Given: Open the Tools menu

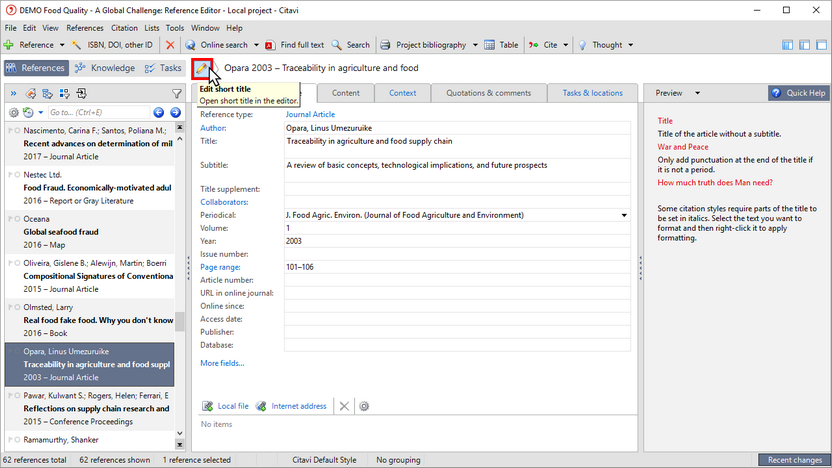Looking at the screenshot, I should (175, 28).
